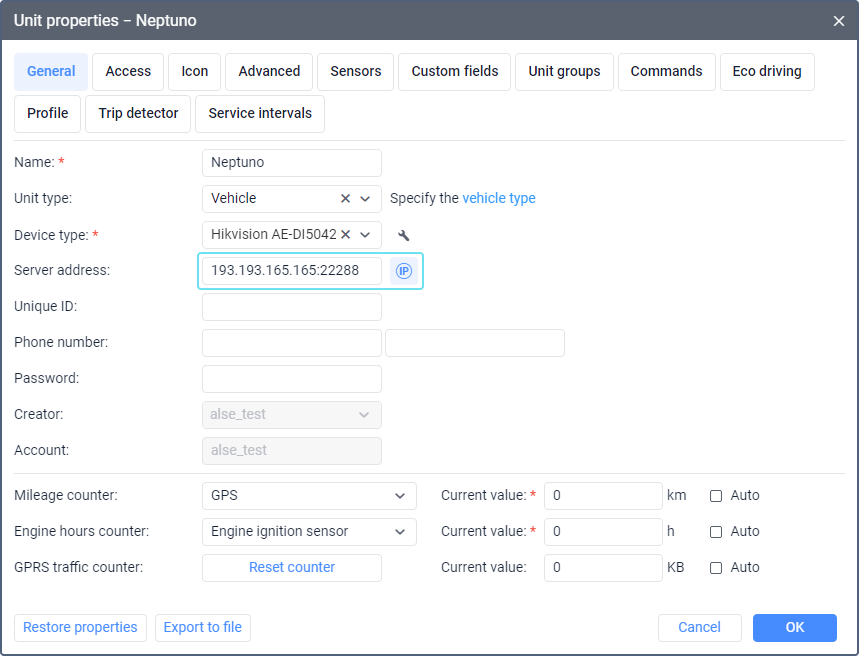This screenshot has width=859, height=656.
Task: Switch to the Trip detector tab
Action: 138,113
